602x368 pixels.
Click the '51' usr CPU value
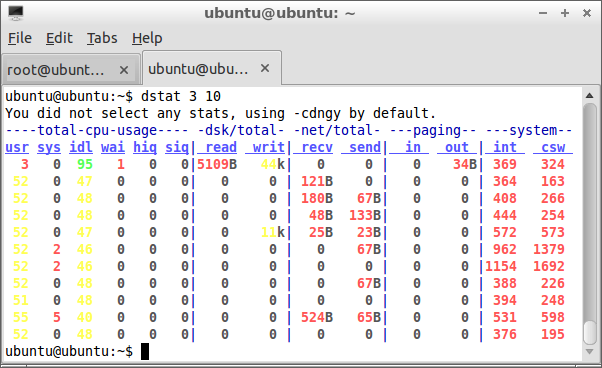21,300
